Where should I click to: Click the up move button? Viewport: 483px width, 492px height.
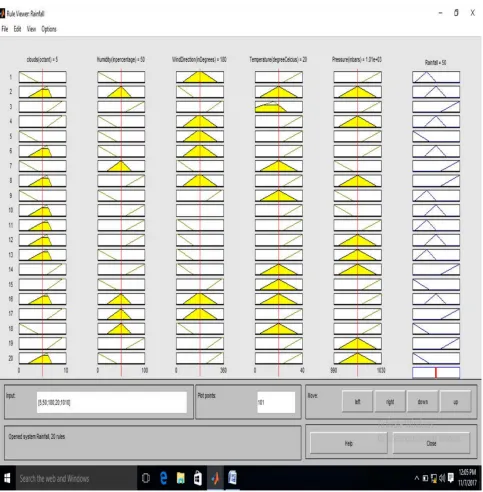pos(456,402)
